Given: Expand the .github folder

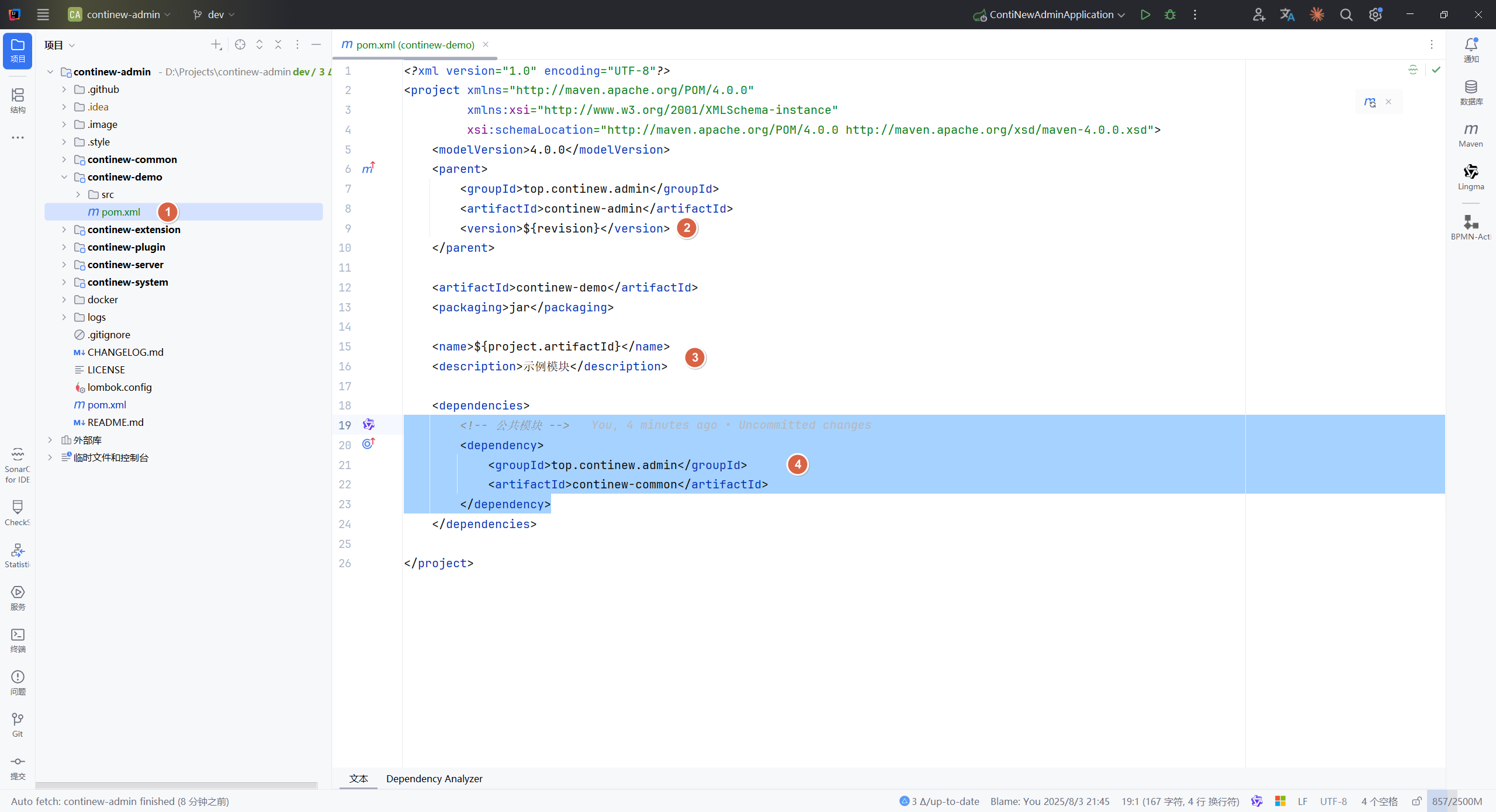Looking at the screenshot, I should point(64,89).
